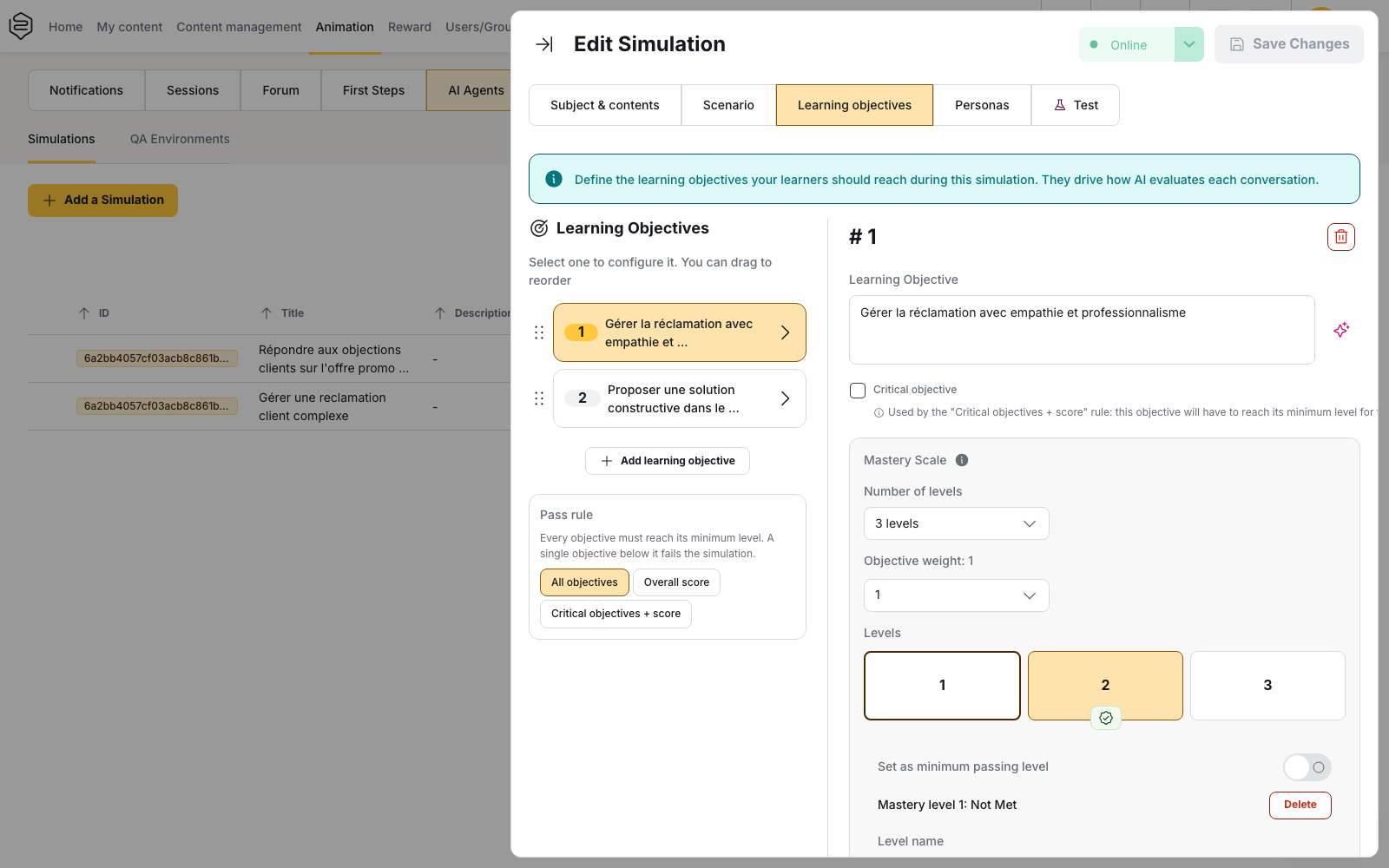Click ID badge in Gérer une reclamation row
The image size is (1389, 868).
(156, 406)
